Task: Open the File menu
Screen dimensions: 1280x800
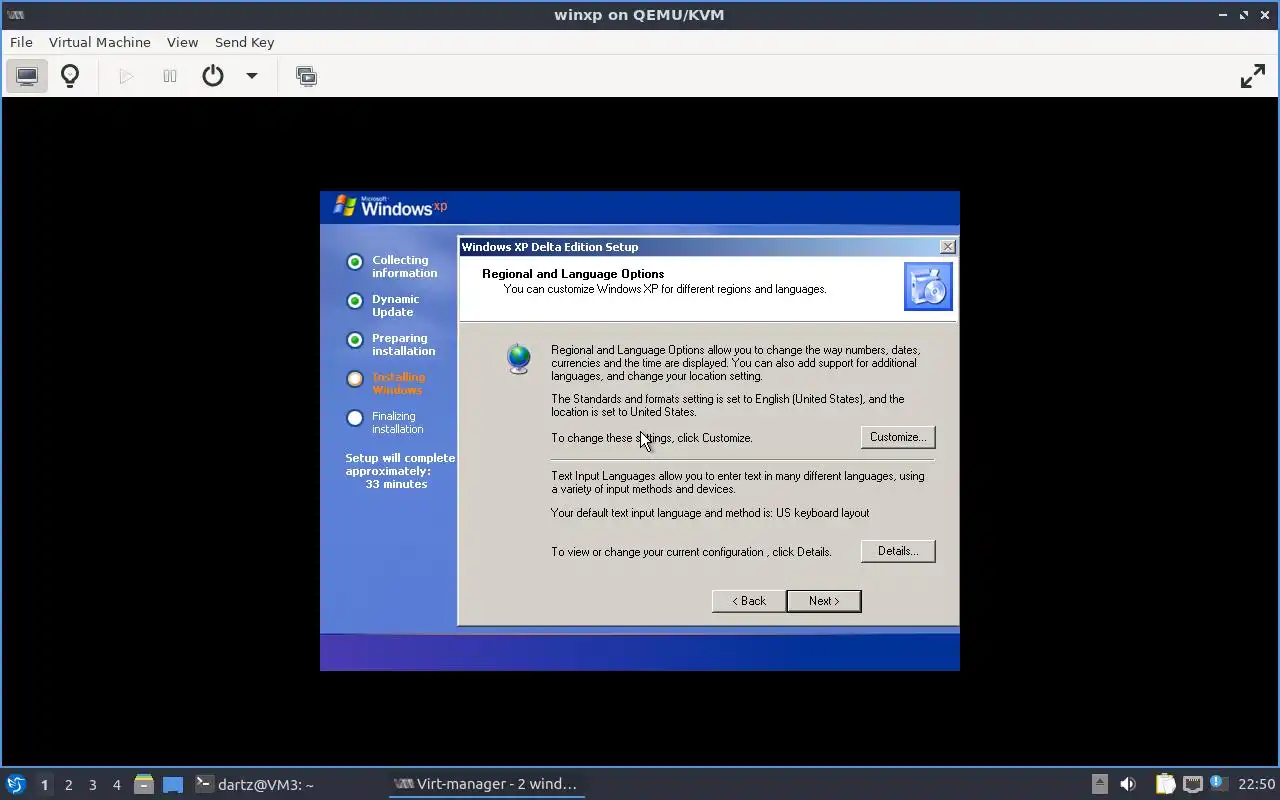Action: point(21,42)
